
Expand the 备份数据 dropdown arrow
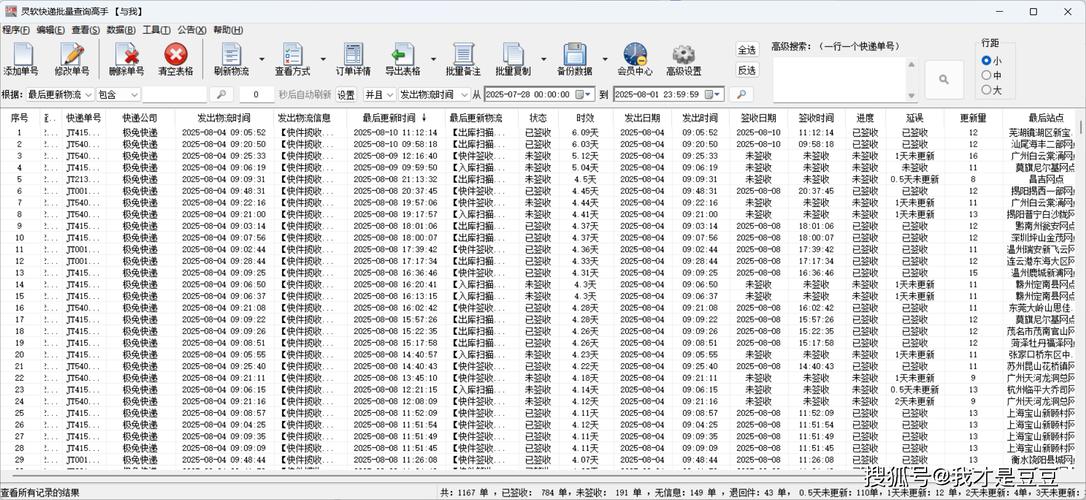point(605,59)
